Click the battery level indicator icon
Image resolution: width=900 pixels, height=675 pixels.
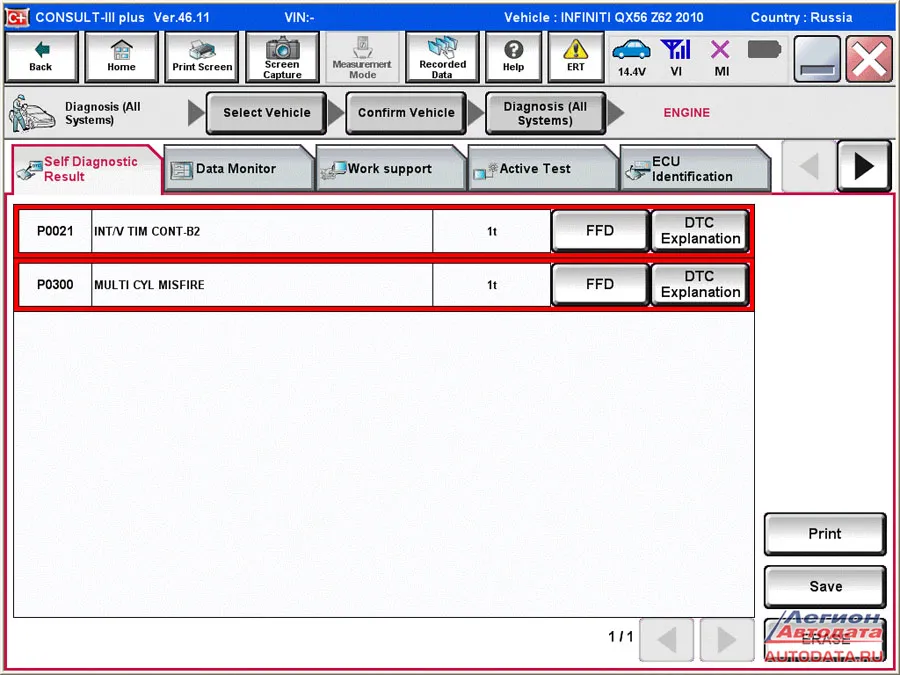[765, 50]
